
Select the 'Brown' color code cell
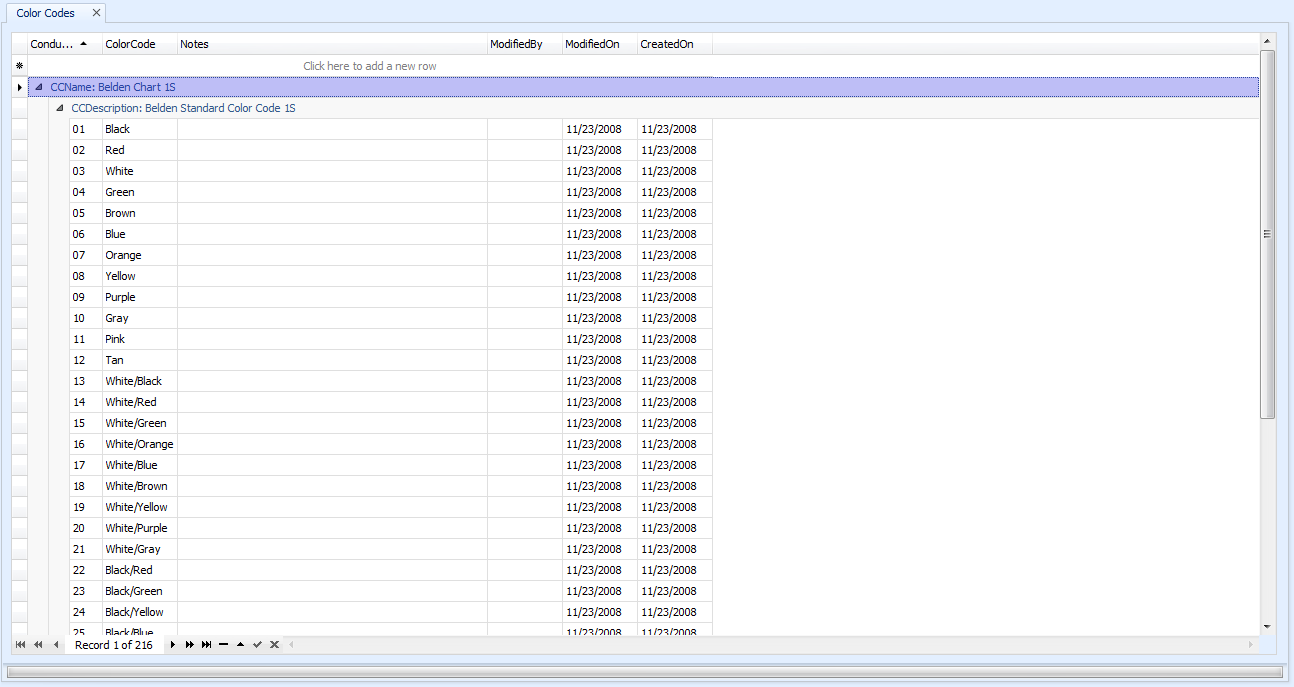(x=139, y=213)
